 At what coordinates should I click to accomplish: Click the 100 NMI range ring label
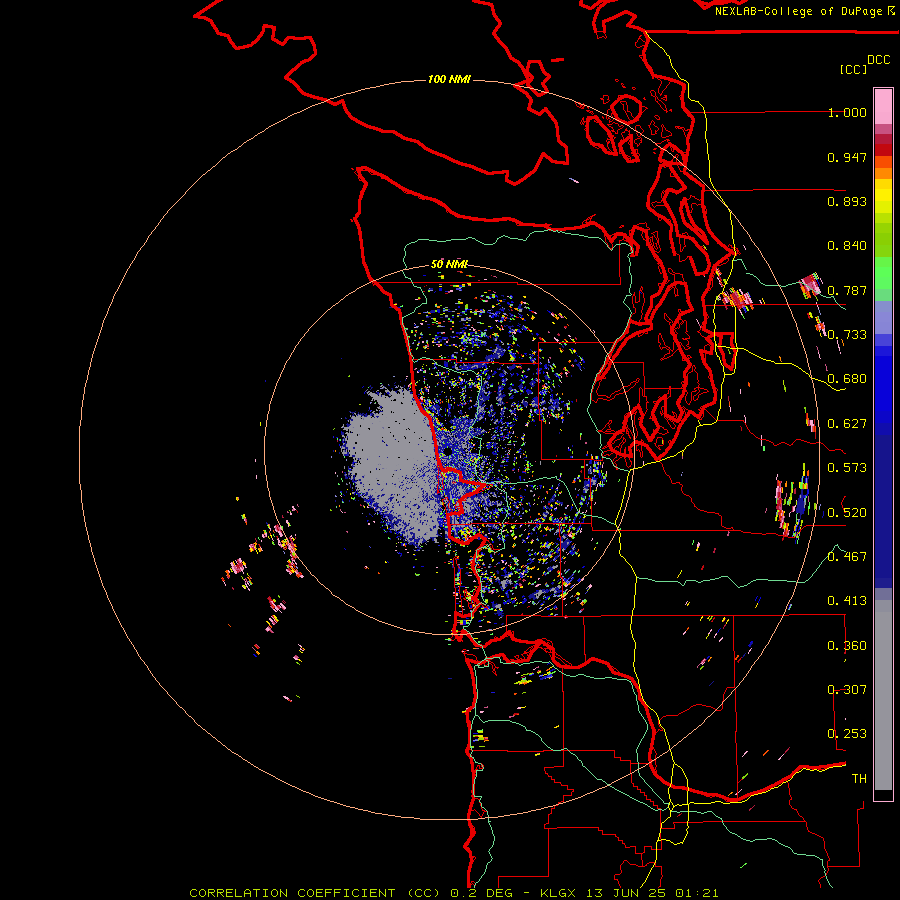coord(449,79)
